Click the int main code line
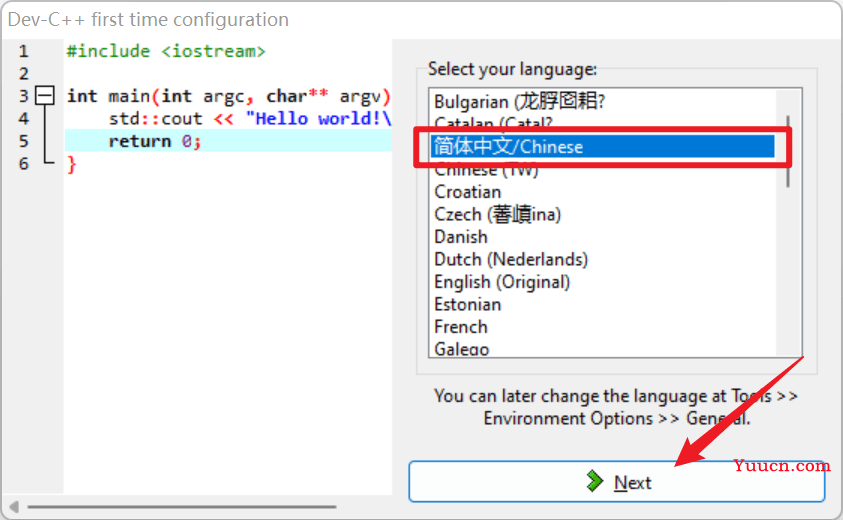Image resolution: width=843 pixels, height=520 pixels. click(228, 96)
